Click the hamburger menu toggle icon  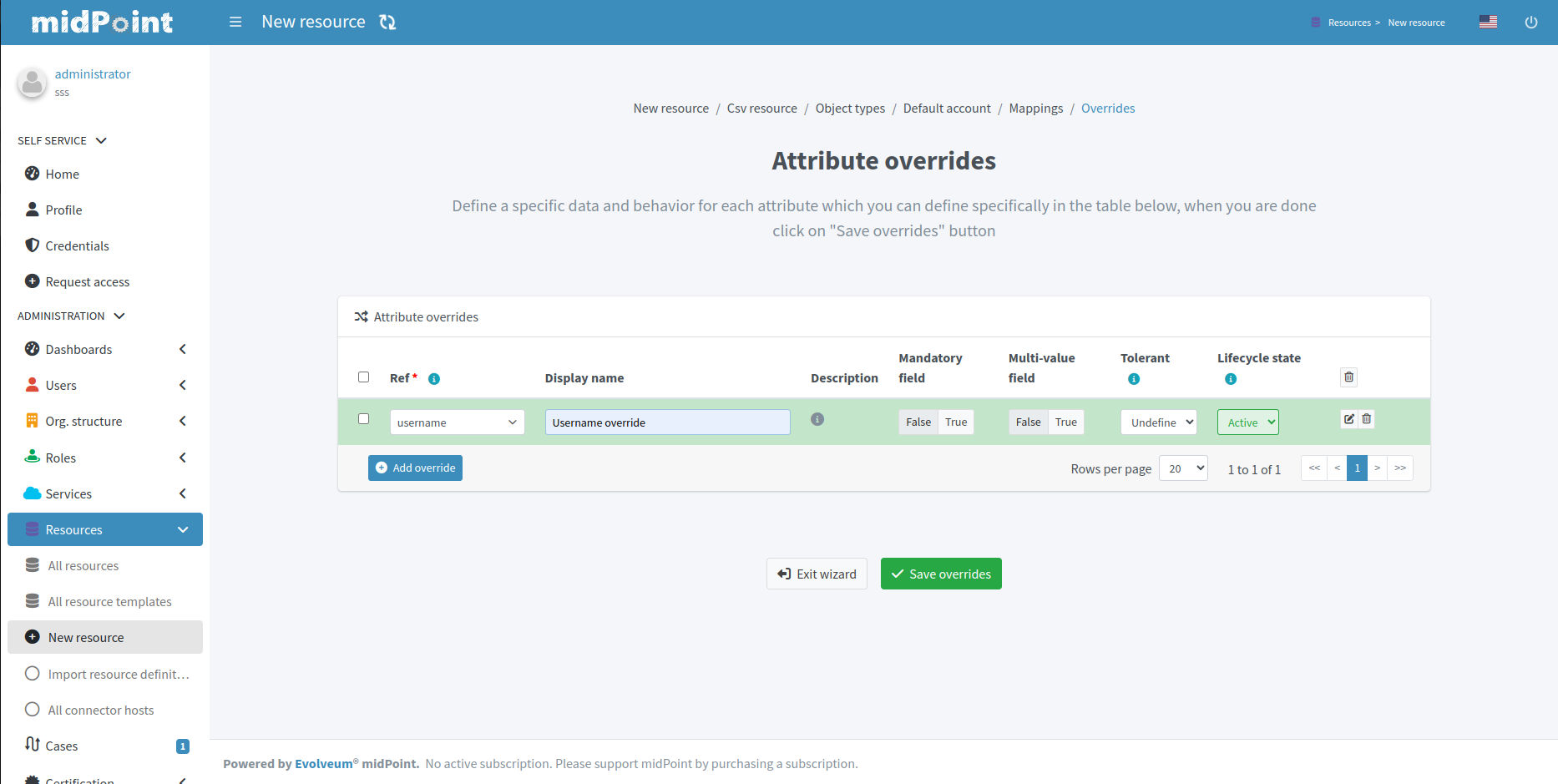click(235, 22)
